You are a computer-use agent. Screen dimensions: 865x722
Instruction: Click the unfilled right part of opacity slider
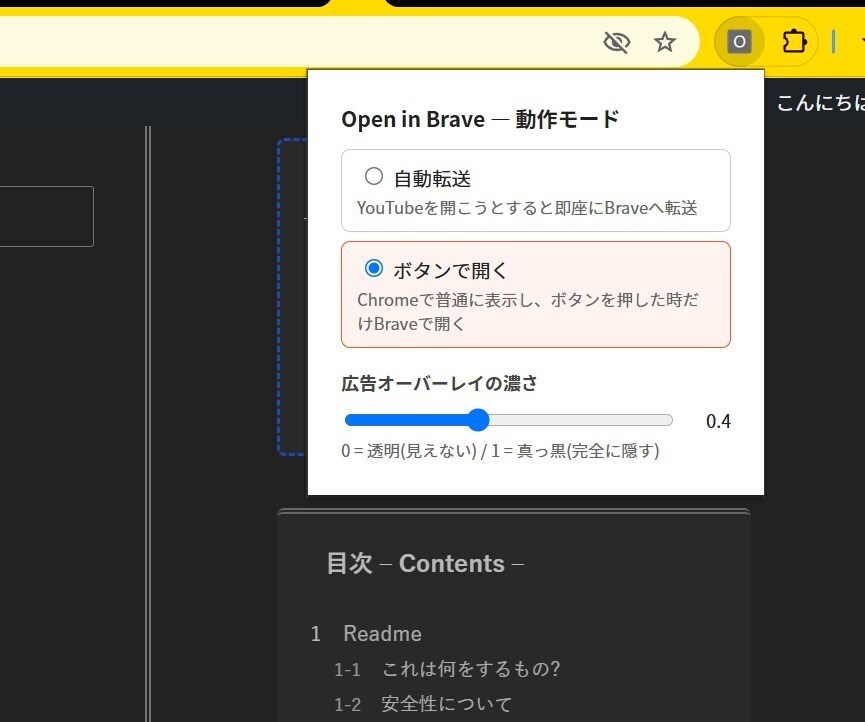coord(581,420)
